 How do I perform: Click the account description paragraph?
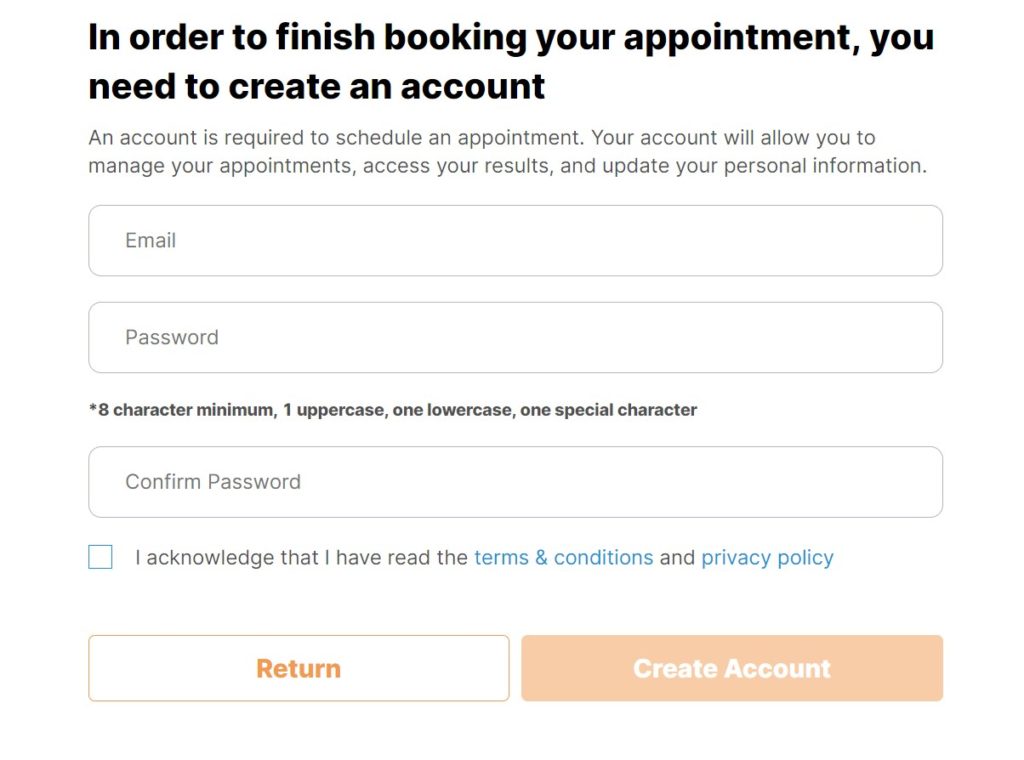click(507, 151)
